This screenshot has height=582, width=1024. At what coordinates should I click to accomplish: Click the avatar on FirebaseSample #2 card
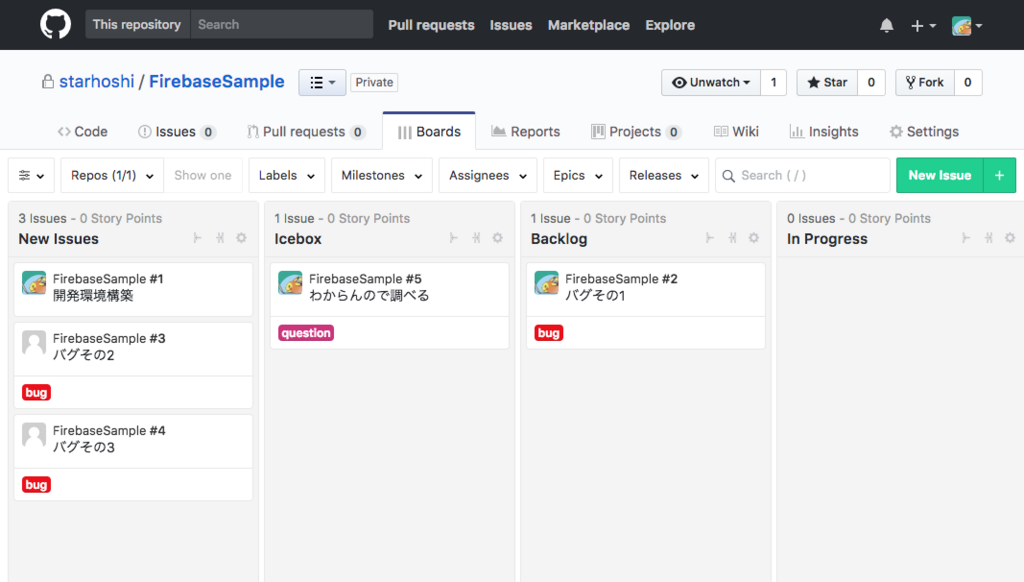(x=547, y=283)
